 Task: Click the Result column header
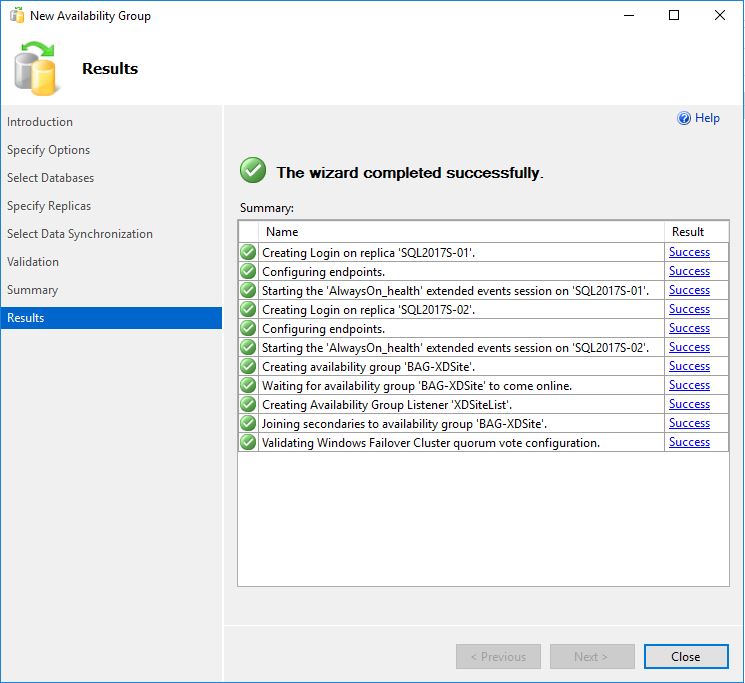click(x=696, y=232)
